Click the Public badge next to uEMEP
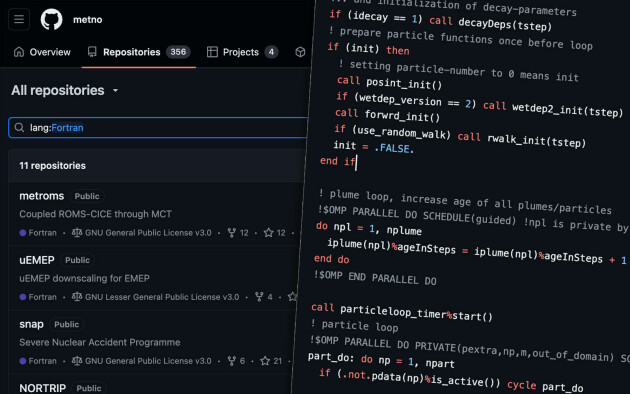Viewport: 630px width, 394px height. tap(77, 260)
